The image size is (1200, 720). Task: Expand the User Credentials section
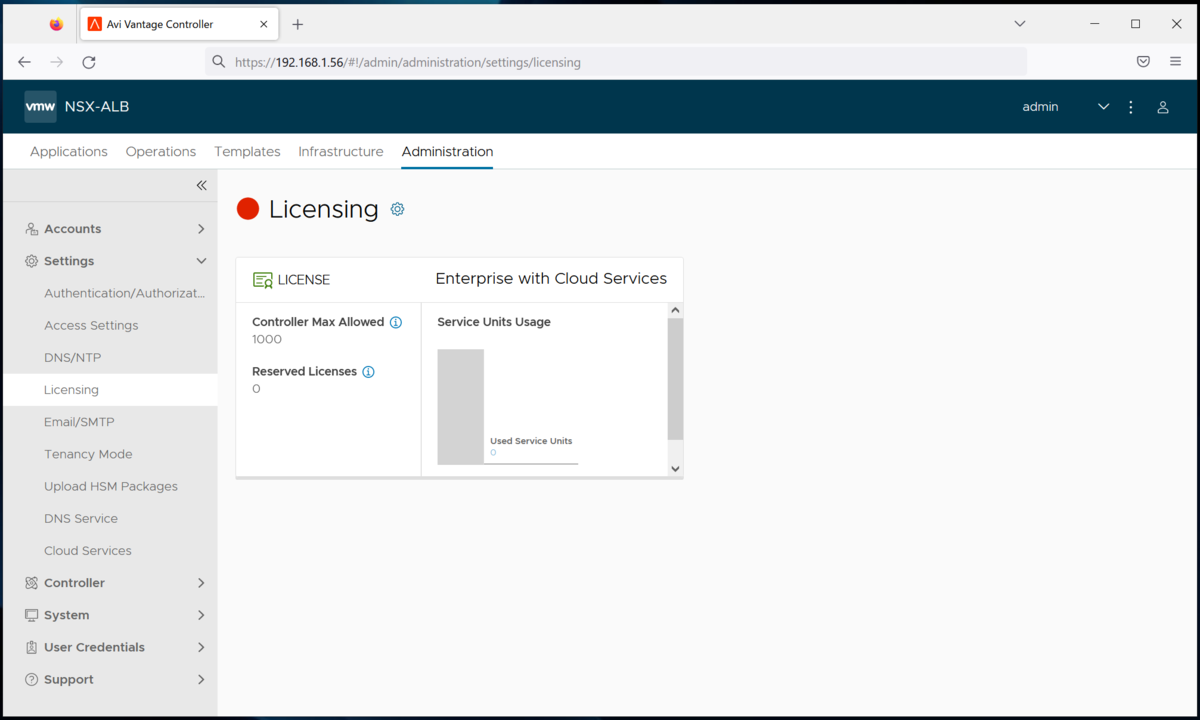coord(201,647)
